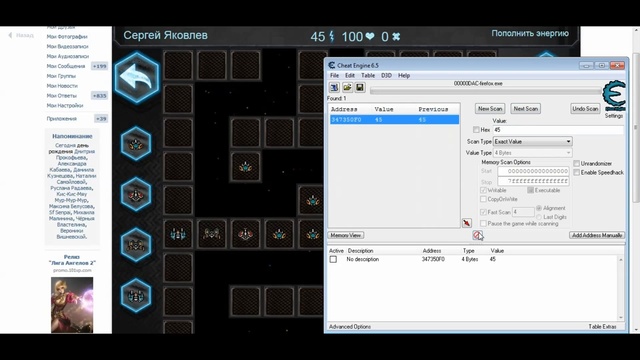Toggle the CopyOnWrite checkbox
The height and width of the screenshot is (360, 640).
pos(483,199)
